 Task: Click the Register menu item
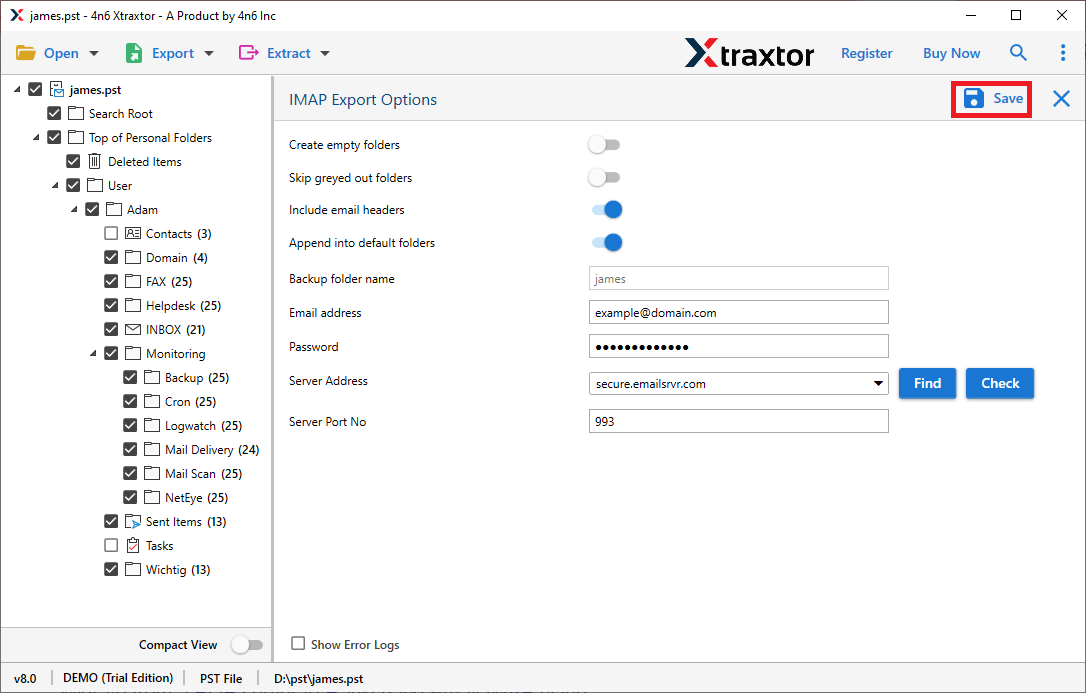[x=866, y=52]
